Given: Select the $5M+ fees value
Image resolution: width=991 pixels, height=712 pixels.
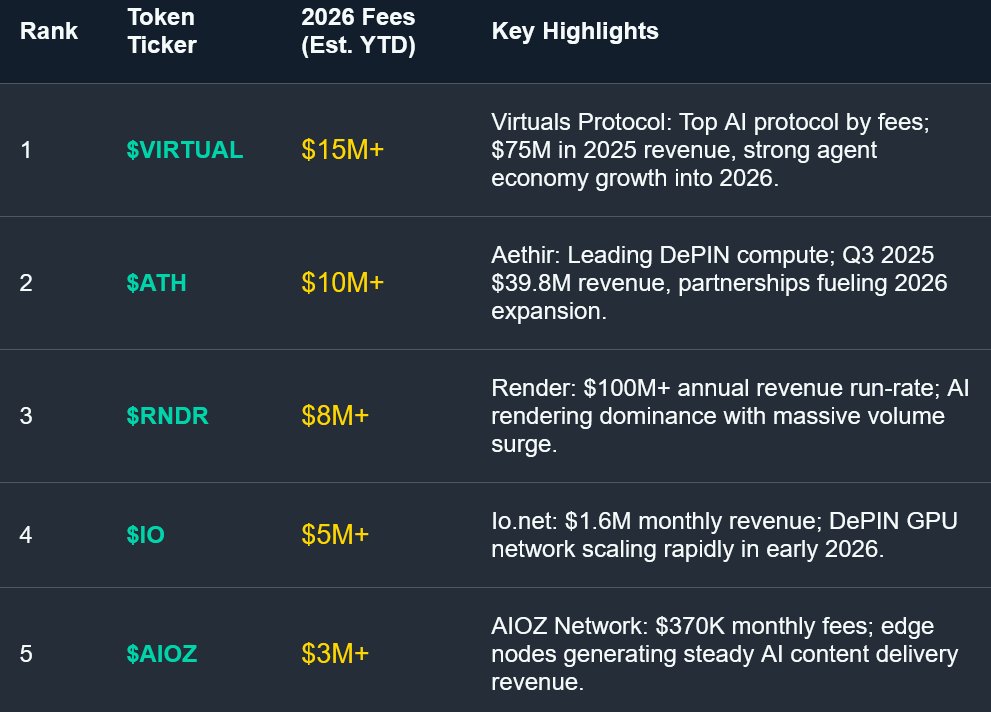Looking at the screenshot, I should (335, 535).
